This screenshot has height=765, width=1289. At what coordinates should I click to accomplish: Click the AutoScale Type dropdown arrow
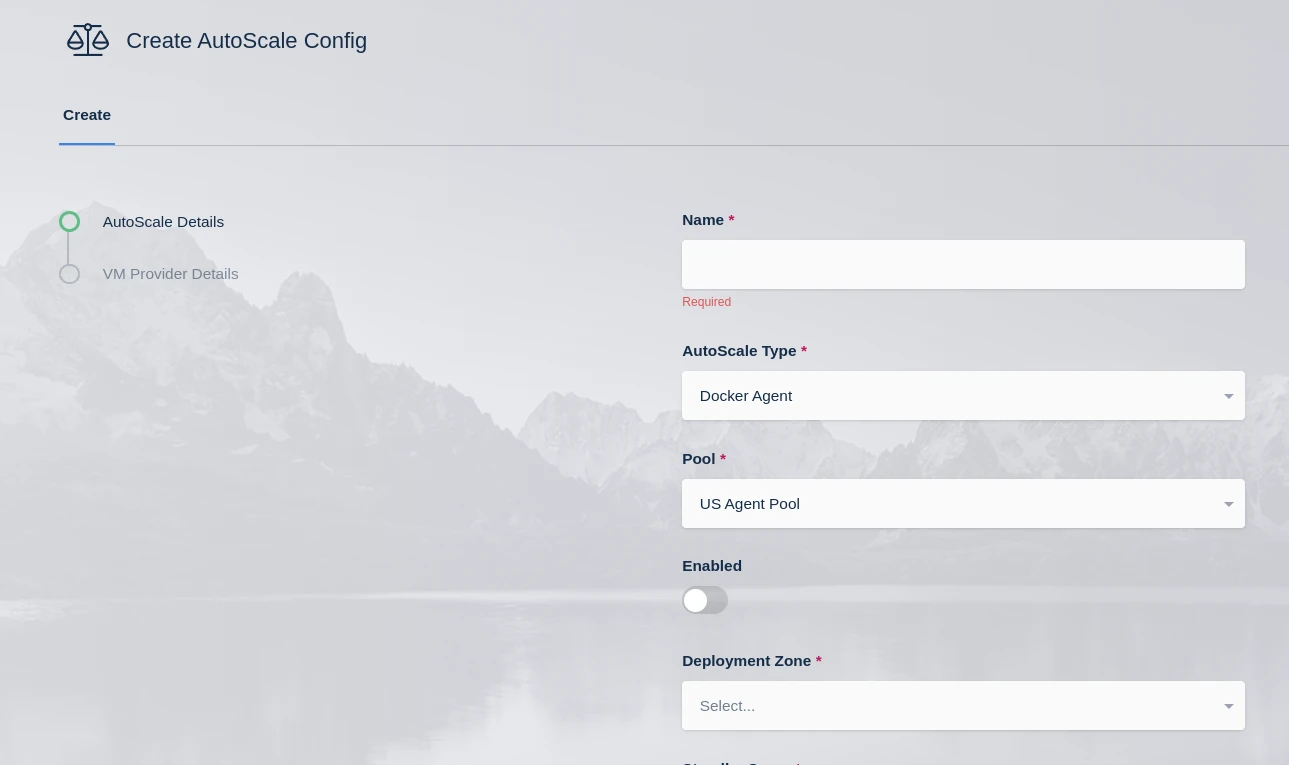coord(1228,396)
